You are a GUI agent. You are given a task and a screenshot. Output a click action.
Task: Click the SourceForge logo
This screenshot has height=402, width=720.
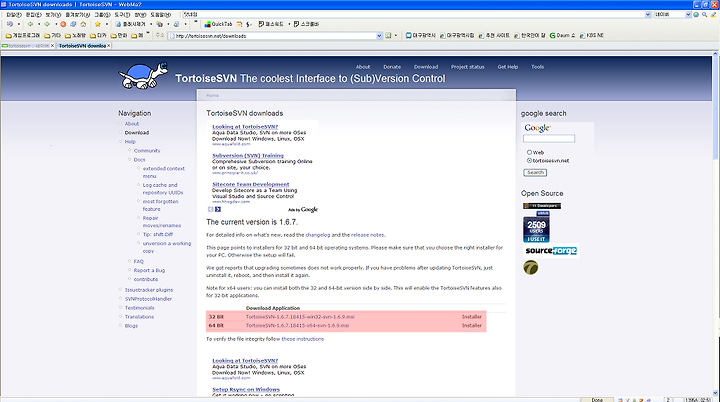pyautogui.click(x=551, y=251)
